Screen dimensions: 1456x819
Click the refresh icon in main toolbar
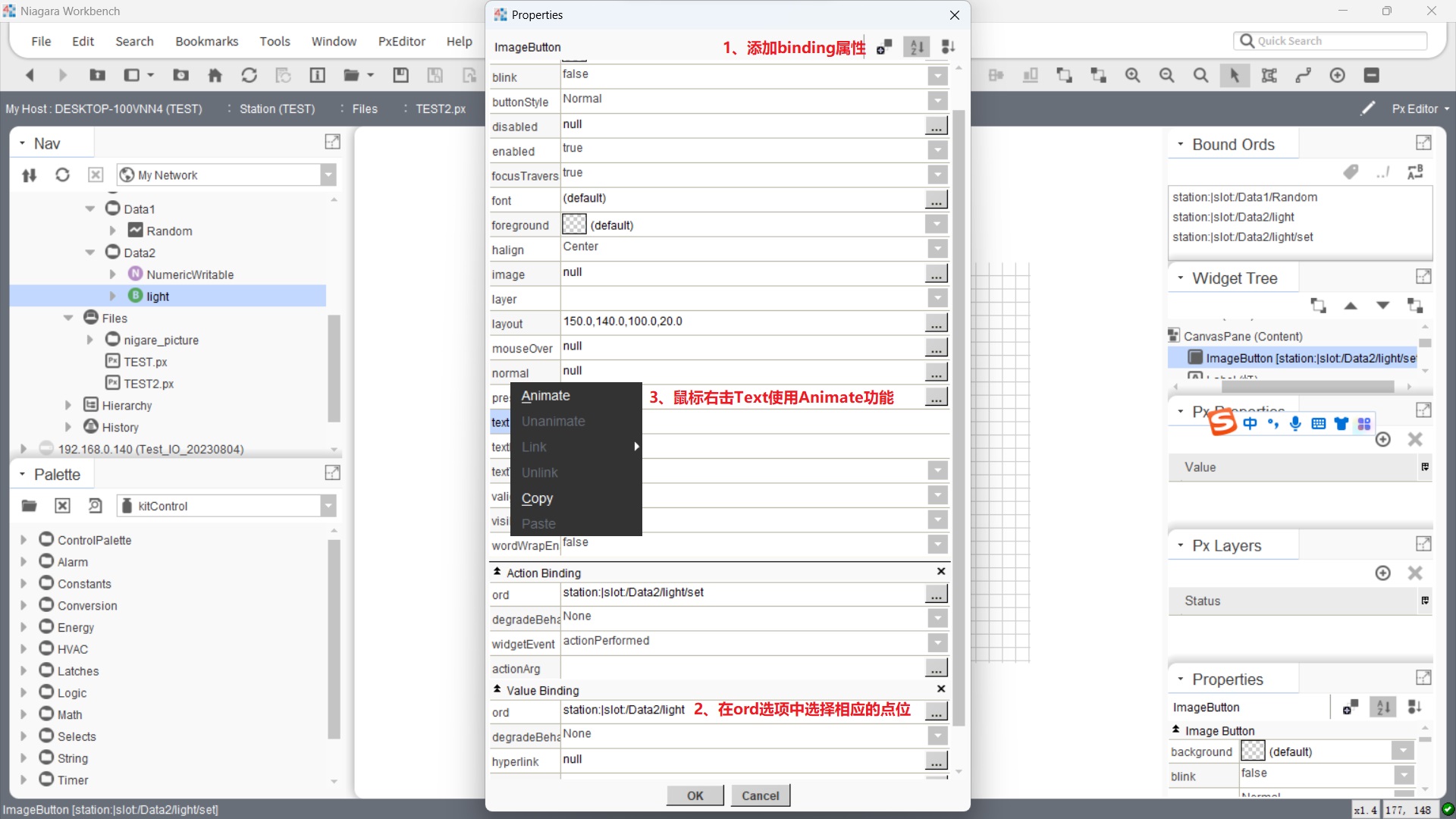click(x=249, y=75)
